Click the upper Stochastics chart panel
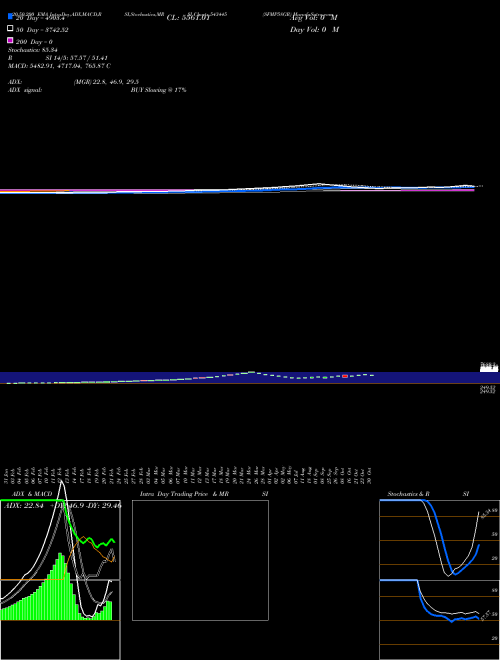This screenshot has height=660, width=500. (440, 539)
